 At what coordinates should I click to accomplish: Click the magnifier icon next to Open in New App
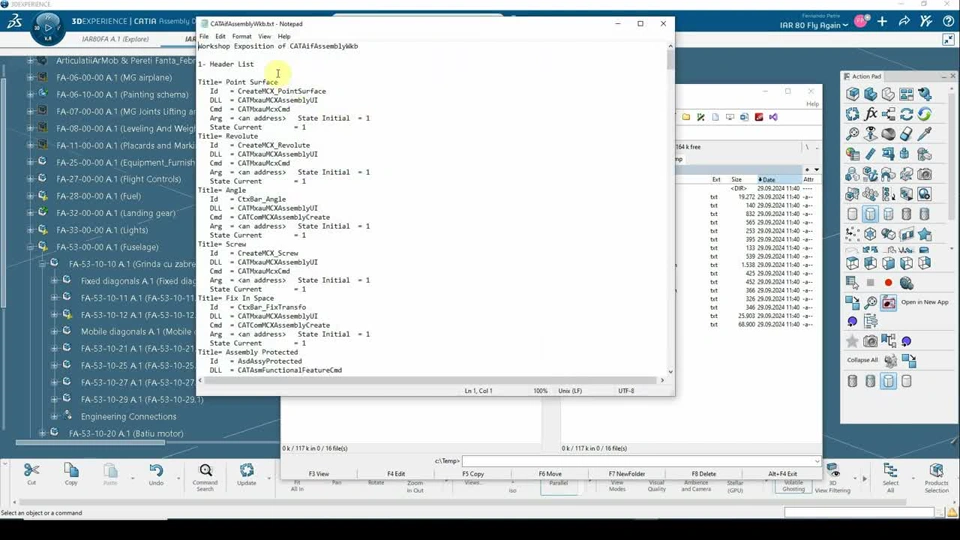(871, 302)
